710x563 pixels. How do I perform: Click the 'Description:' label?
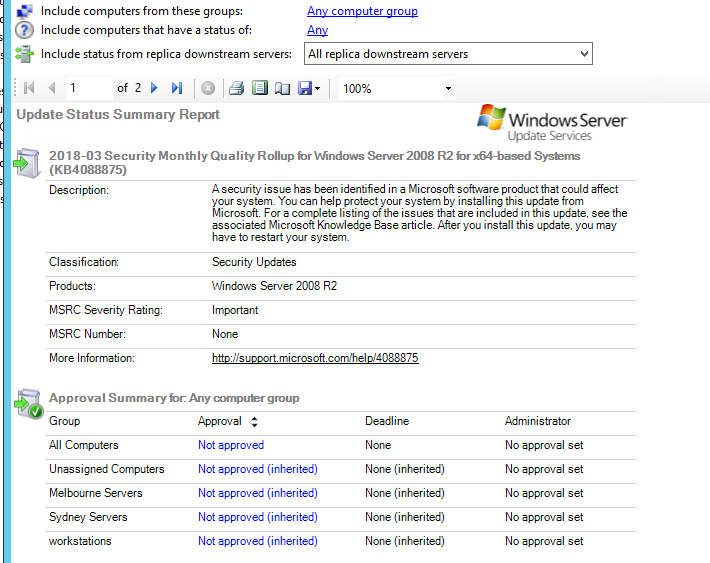point(79,190)
